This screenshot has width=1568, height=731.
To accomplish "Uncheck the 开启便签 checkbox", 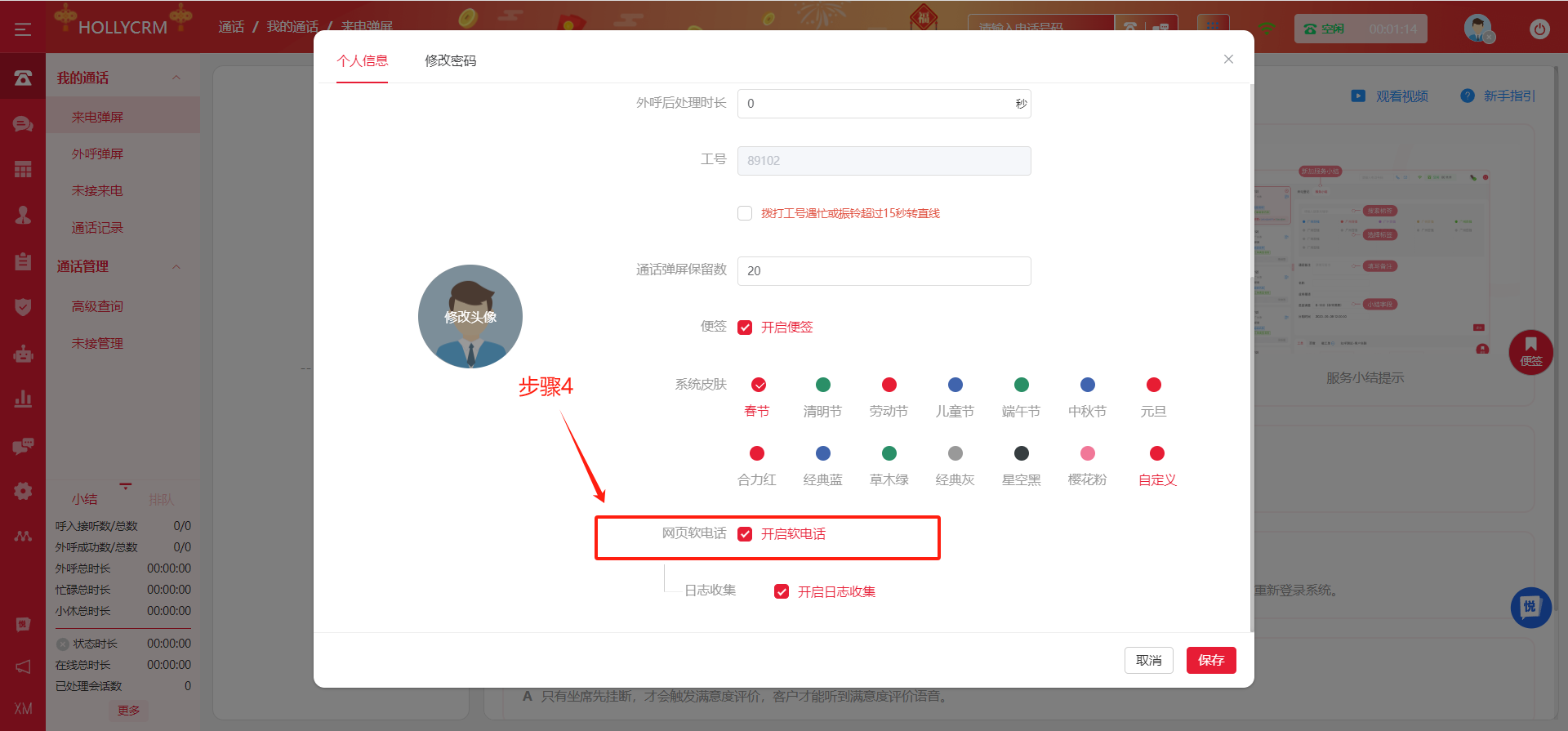I will tap(745, 328).
